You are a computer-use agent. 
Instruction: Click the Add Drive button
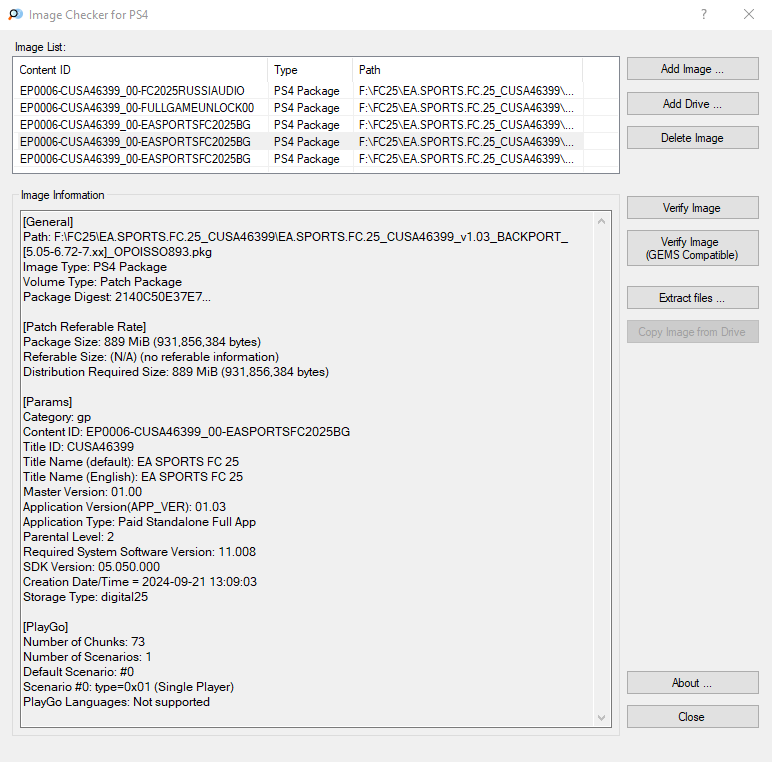click(x=692, y=104)
